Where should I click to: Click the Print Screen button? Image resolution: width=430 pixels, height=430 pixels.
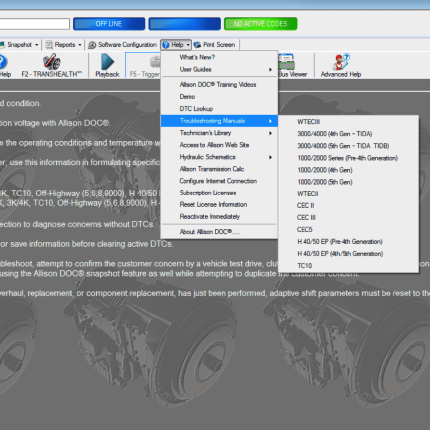[x=215, y=45]
